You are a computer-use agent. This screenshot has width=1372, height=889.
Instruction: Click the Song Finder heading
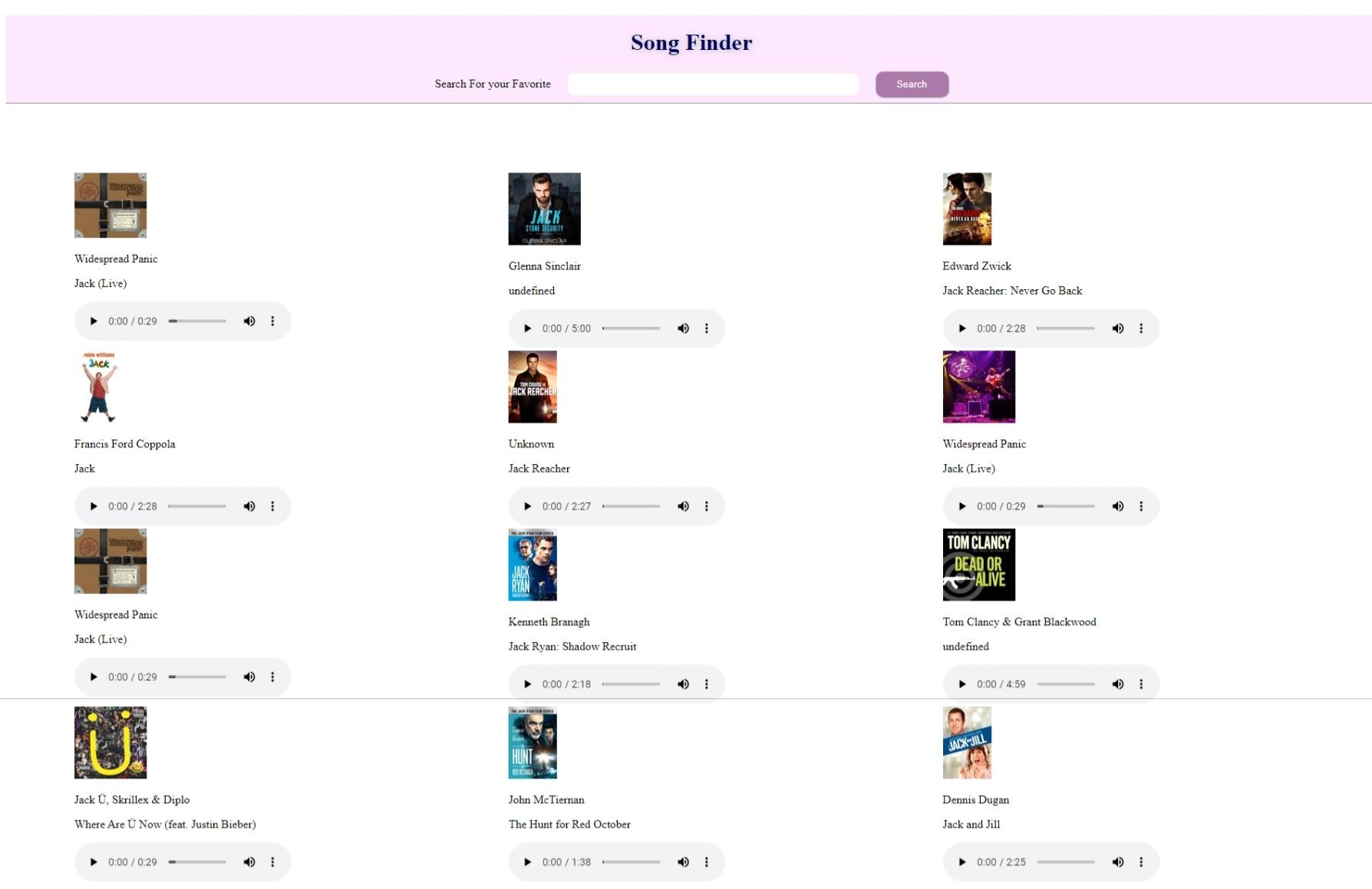(x=691, y=43)
